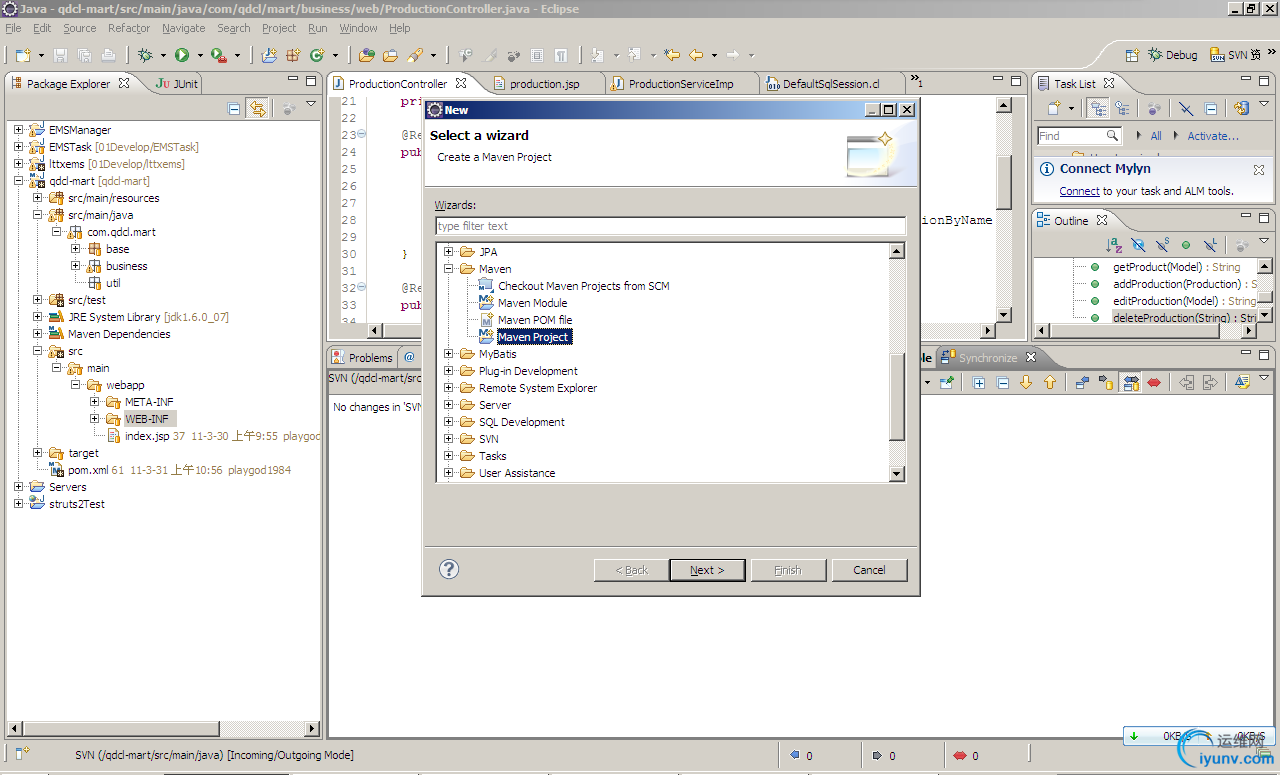Viewport: 1280px width, 775px height.
Task: Go to next difference in Synchronize view
Action: 1026,382
